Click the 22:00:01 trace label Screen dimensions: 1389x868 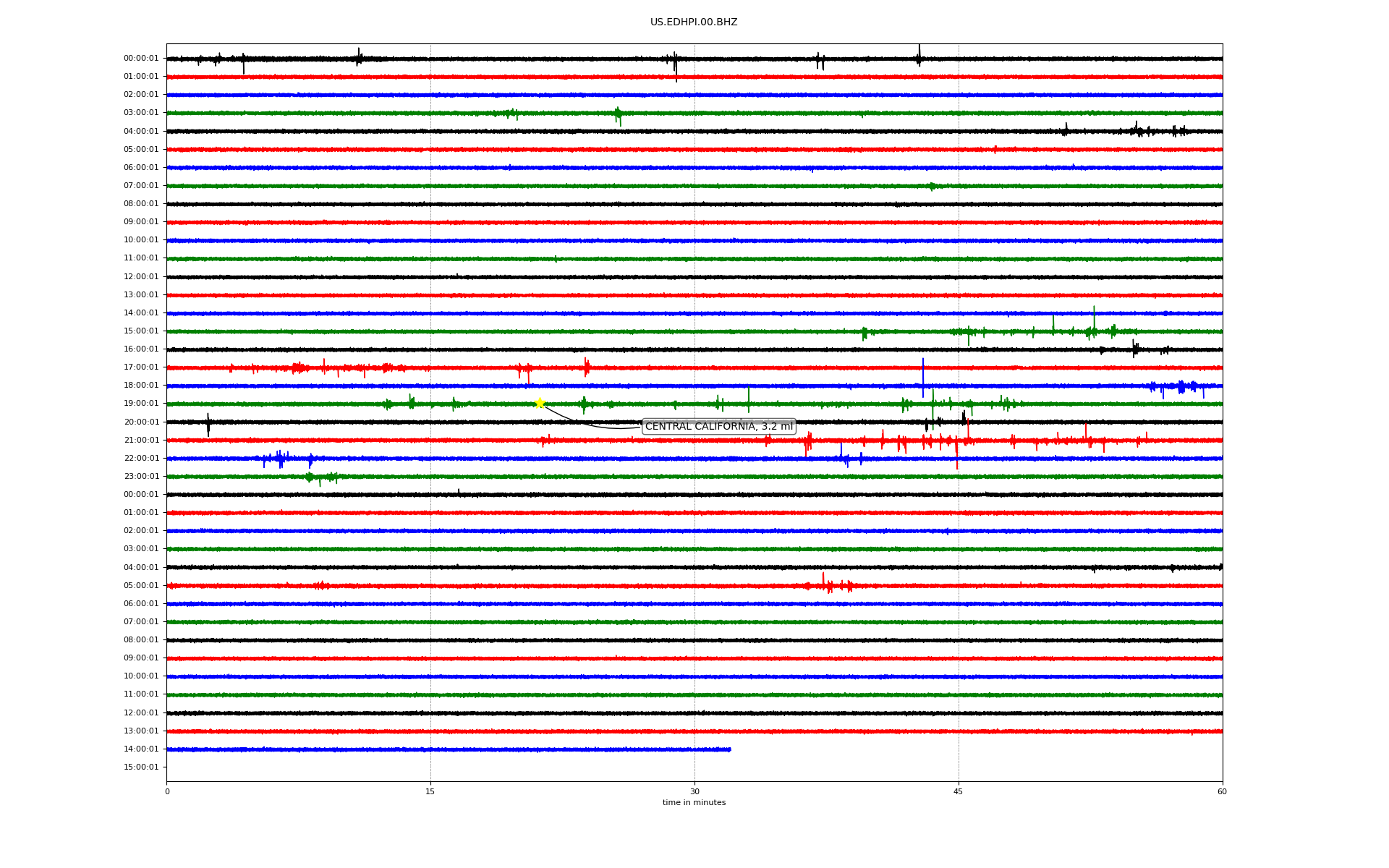[x=141, y=459]
